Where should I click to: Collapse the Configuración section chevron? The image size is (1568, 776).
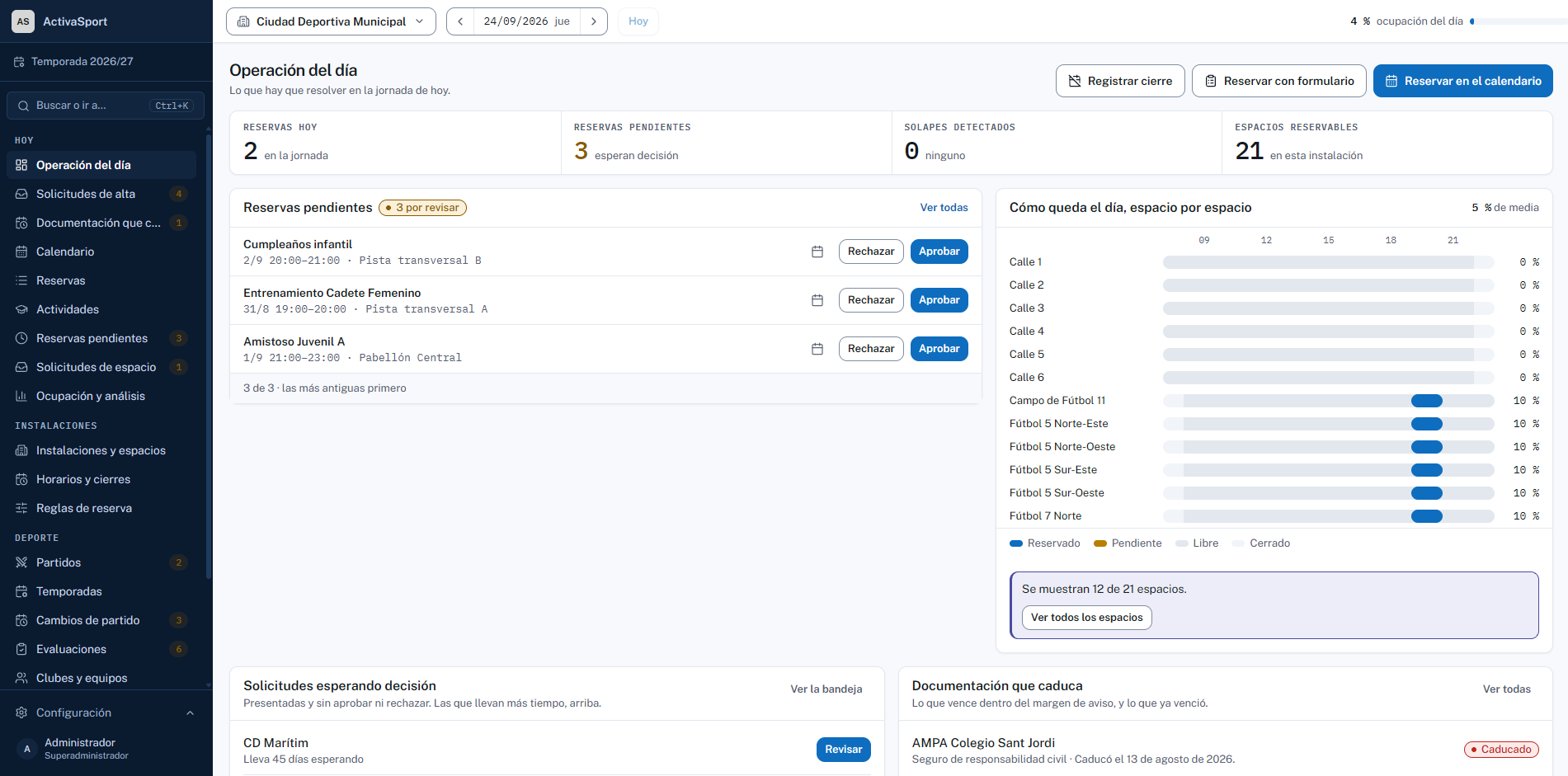(x=191, y=713)
